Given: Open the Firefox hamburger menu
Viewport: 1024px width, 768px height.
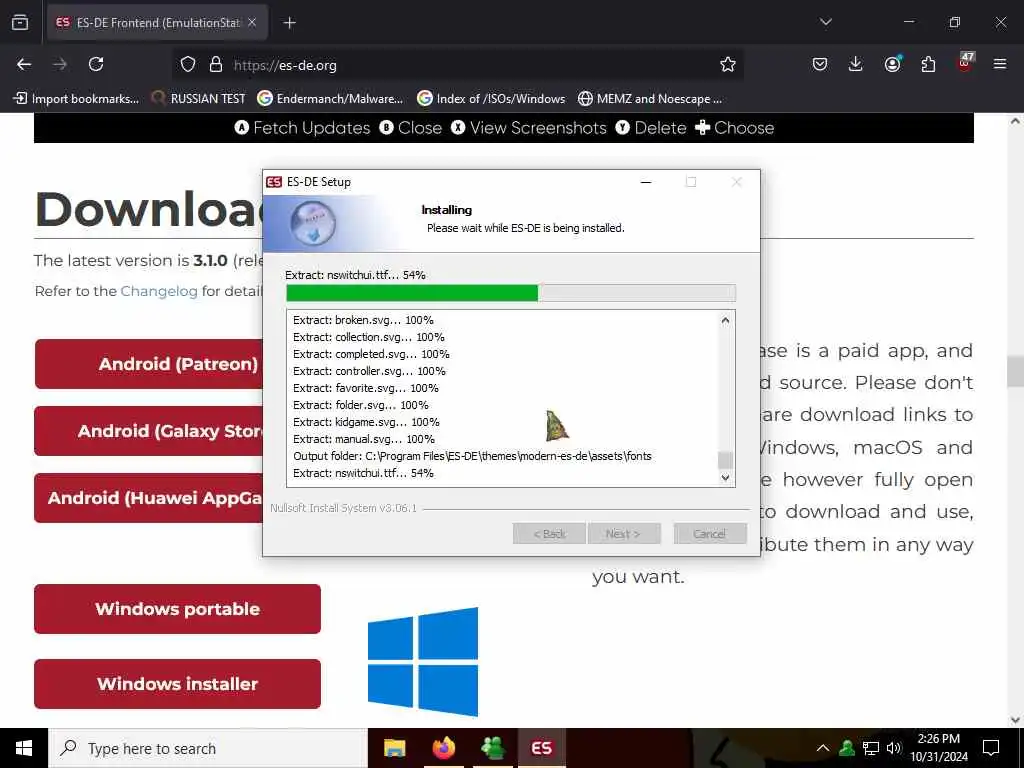Looking at the screenshot, I should click(1000, 64).
